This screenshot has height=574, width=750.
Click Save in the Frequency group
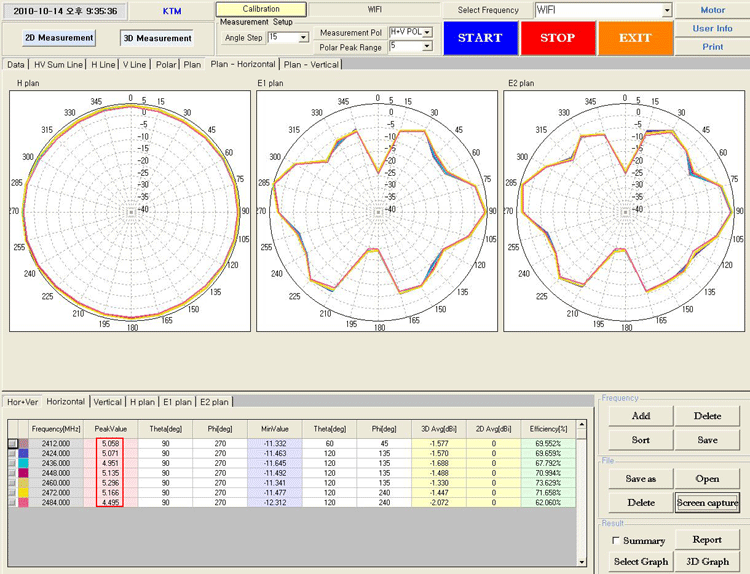(707, 440)
